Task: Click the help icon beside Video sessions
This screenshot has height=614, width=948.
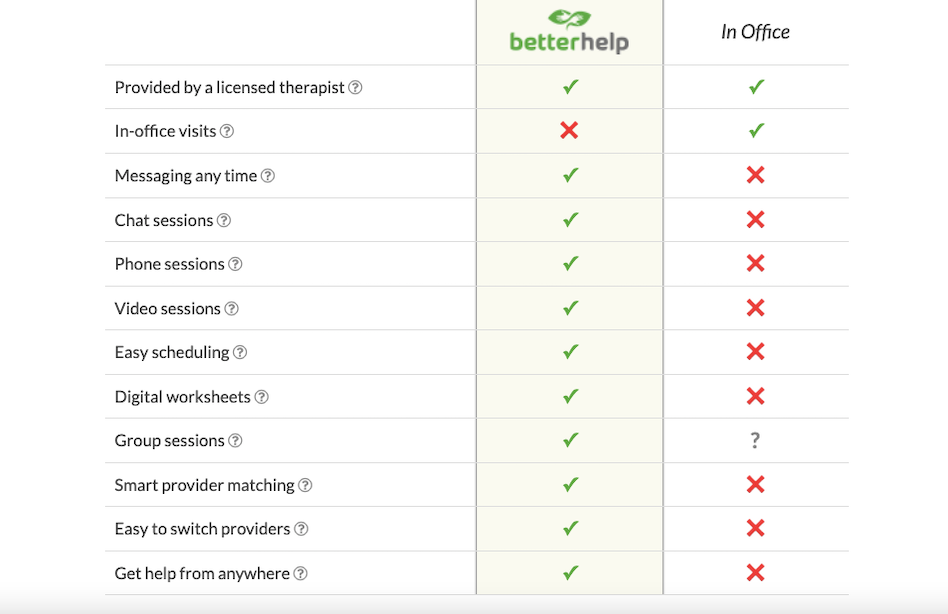Action: [x=231, y=309]
